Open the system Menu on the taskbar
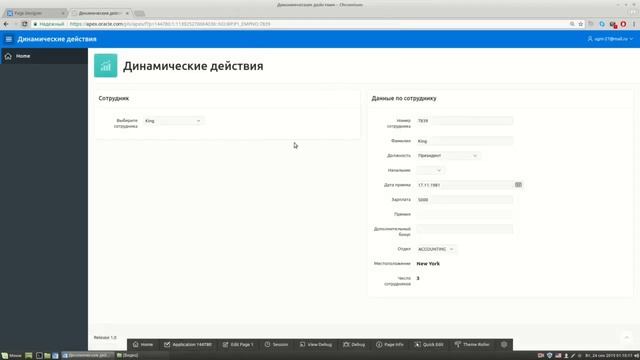 coord(11,356)
